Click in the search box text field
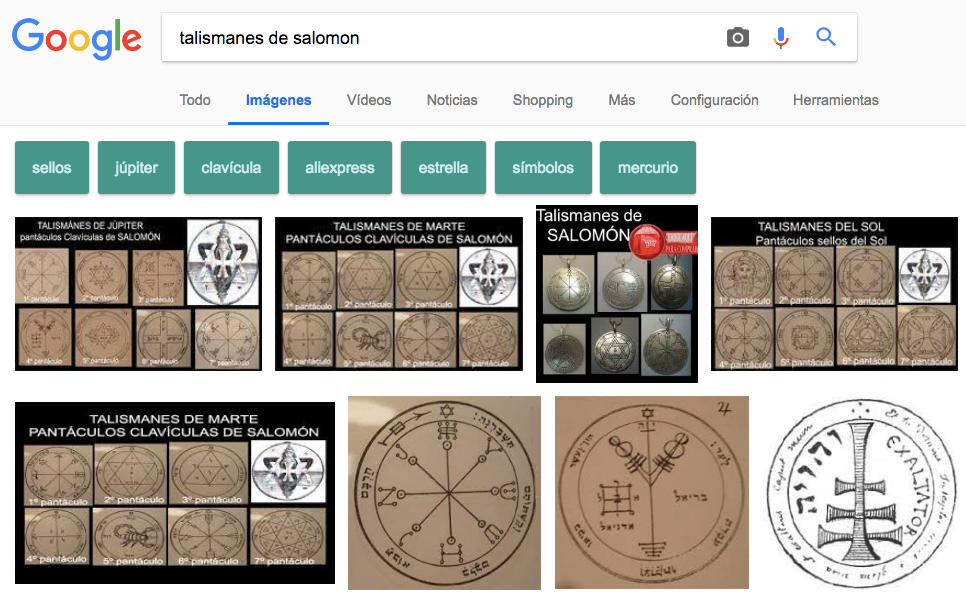The width and height of the screenshot is (966, 602). 440,38
